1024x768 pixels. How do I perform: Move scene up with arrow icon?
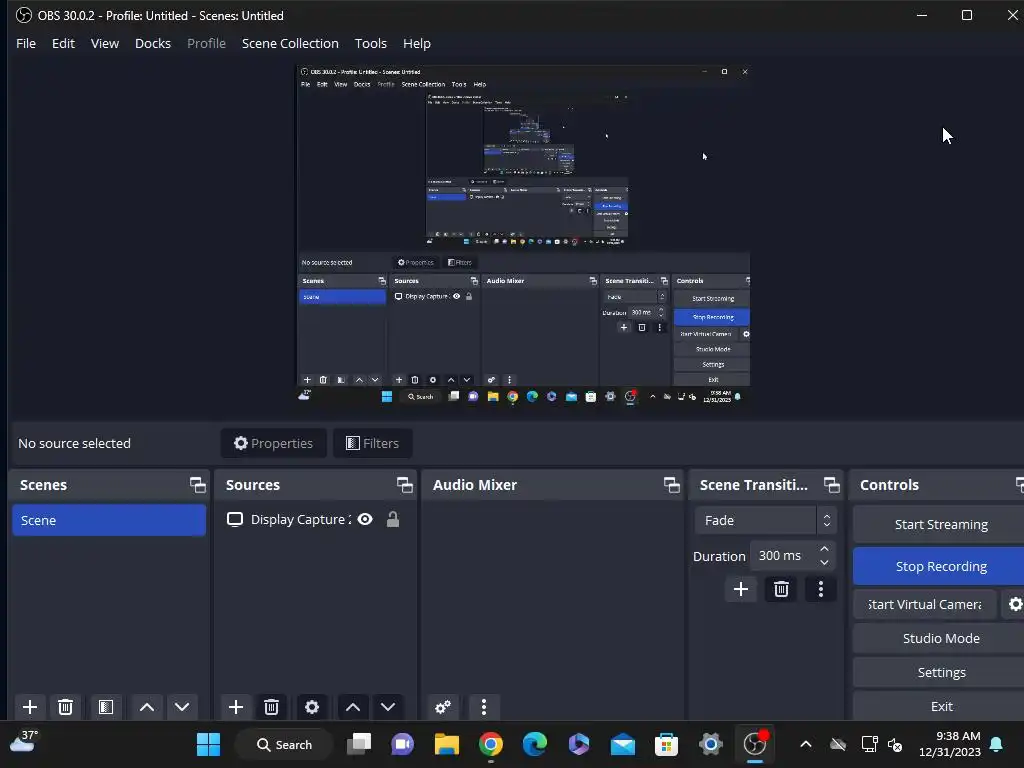pyautogui.click(x=147, y=707)
